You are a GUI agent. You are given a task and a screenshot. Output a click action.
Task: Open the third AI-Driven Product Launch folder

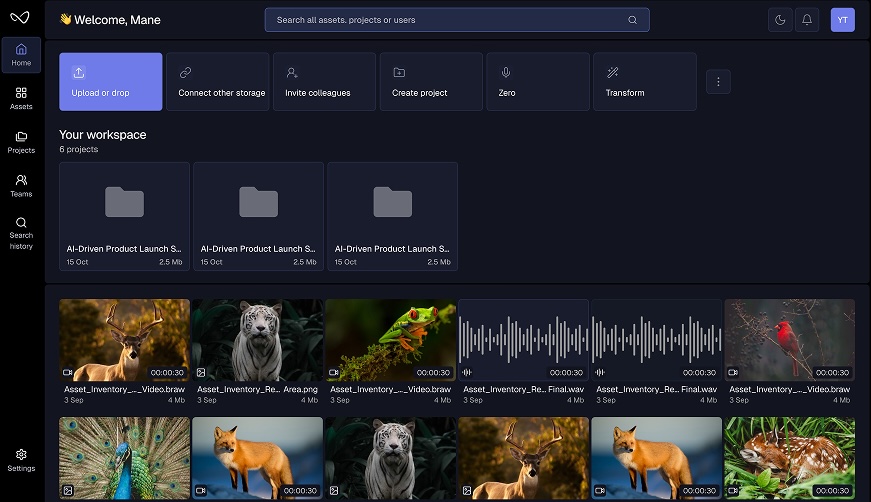coord(392,217)
